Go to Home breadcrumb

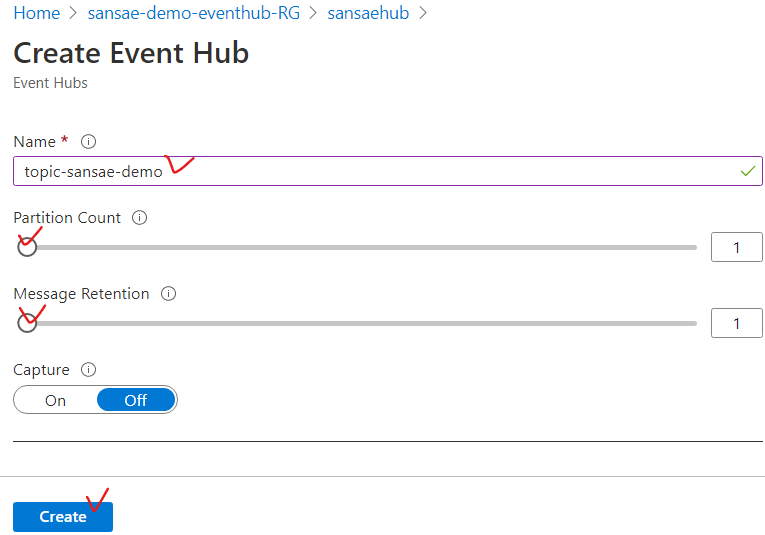click(36, 14)
